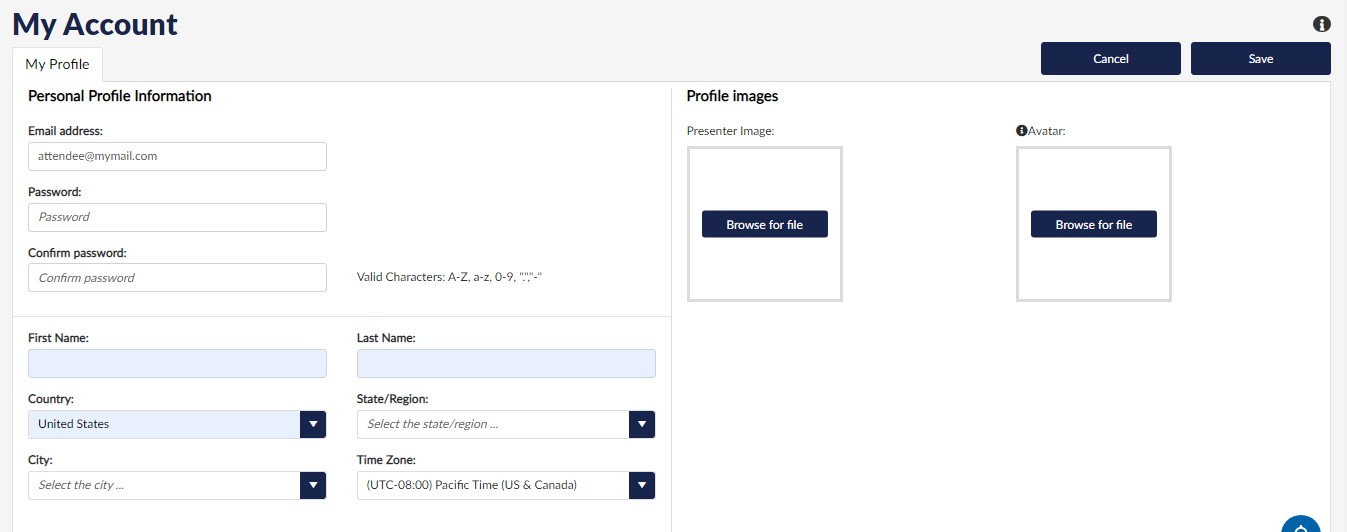
Task: Click the empty area of the Presenter Image frame
Action: pos(764,178)
